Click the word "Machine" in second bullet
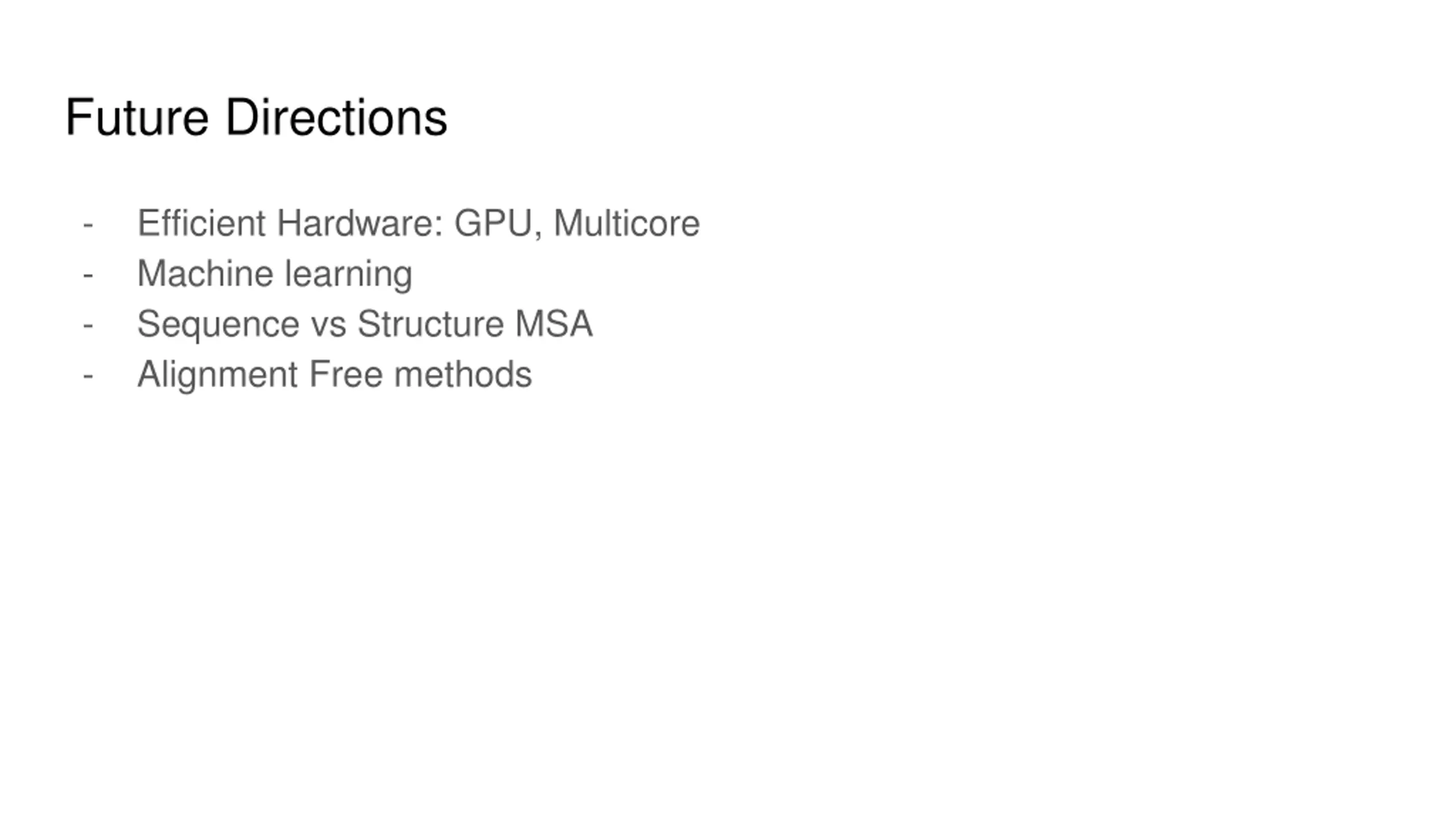Screen dimensions: 1456x819 205,273
